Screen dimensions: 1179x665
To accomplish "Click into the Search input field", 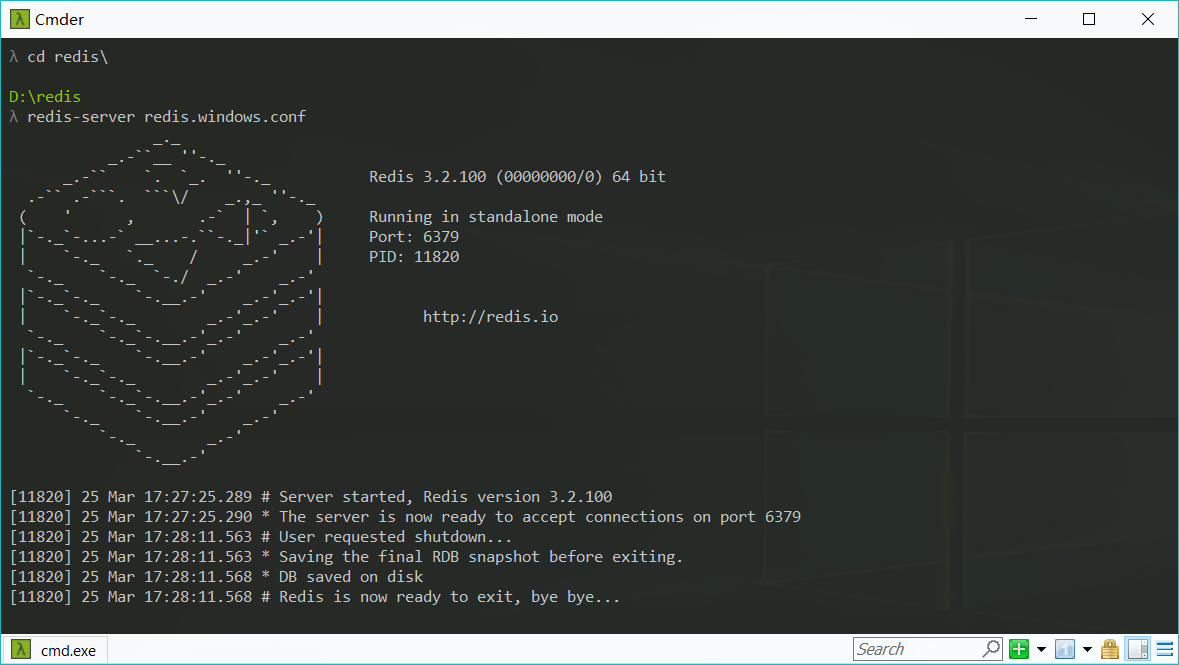I will tap(917, 648).
